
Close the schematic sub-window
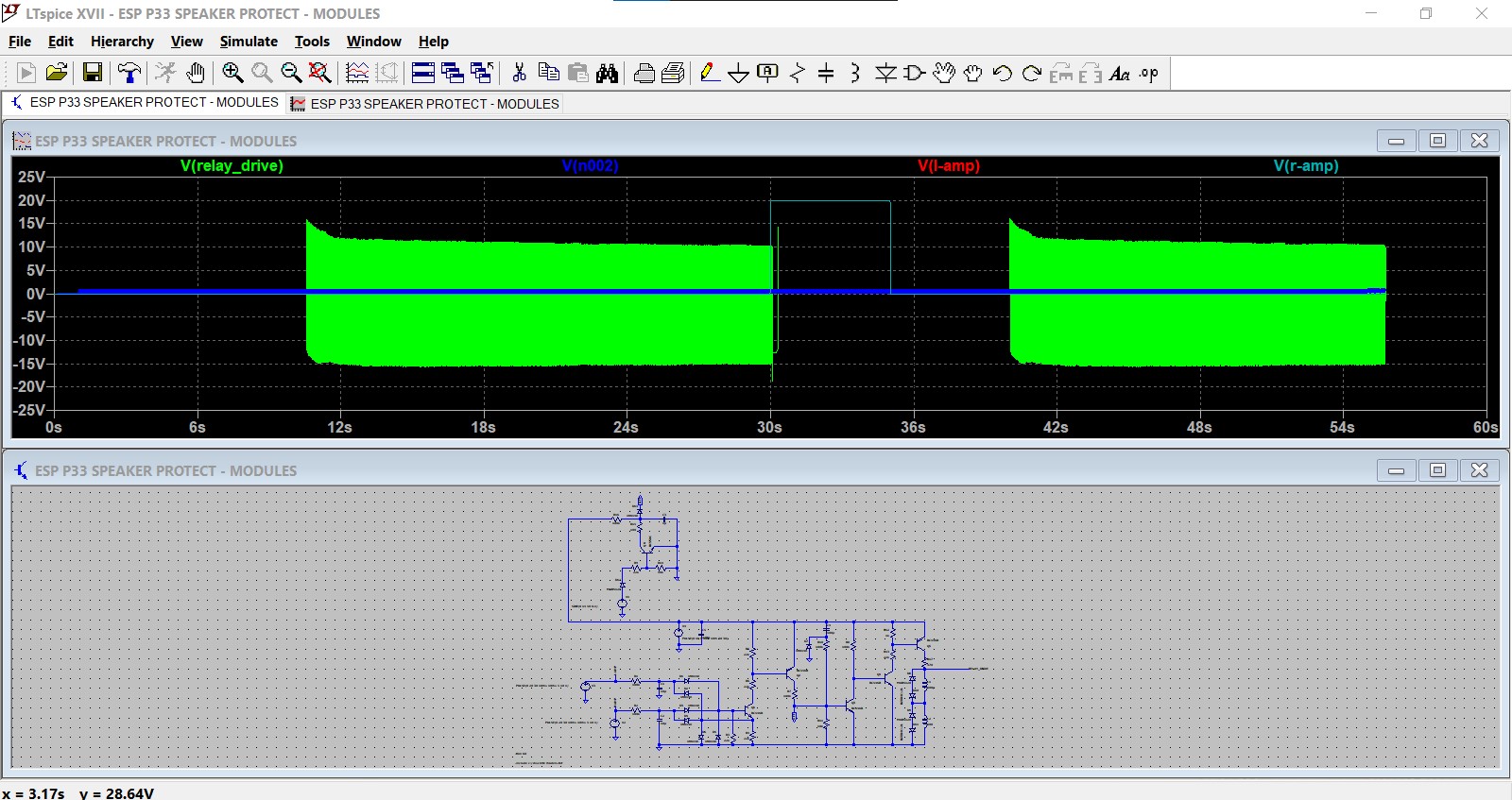coord(1480,470)
